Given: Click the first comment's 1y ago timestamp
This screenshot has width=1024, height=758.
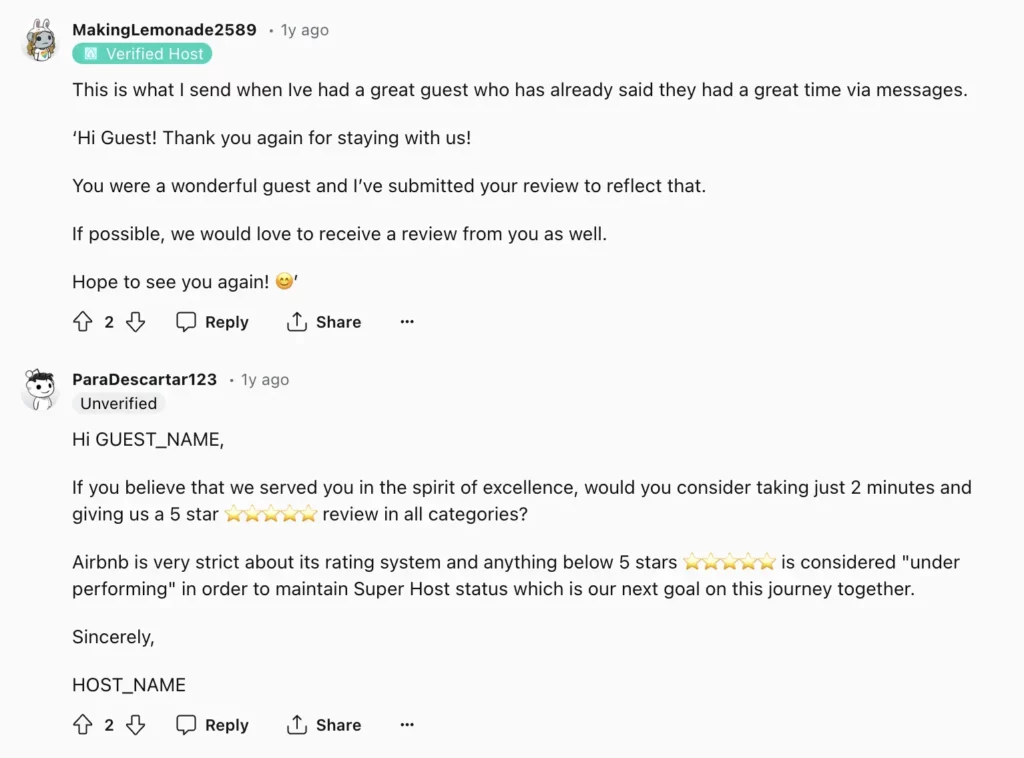Looking at the screenshot, I should pos(304,30).
